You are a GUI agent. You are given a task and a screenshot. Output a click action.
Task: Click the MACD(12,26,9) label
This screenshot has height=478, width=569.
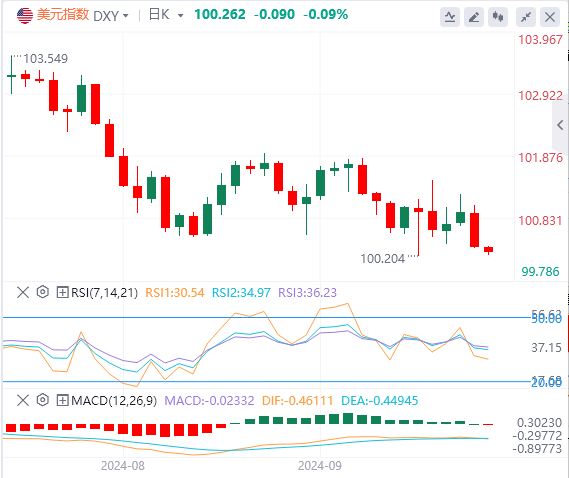(114, 401)
